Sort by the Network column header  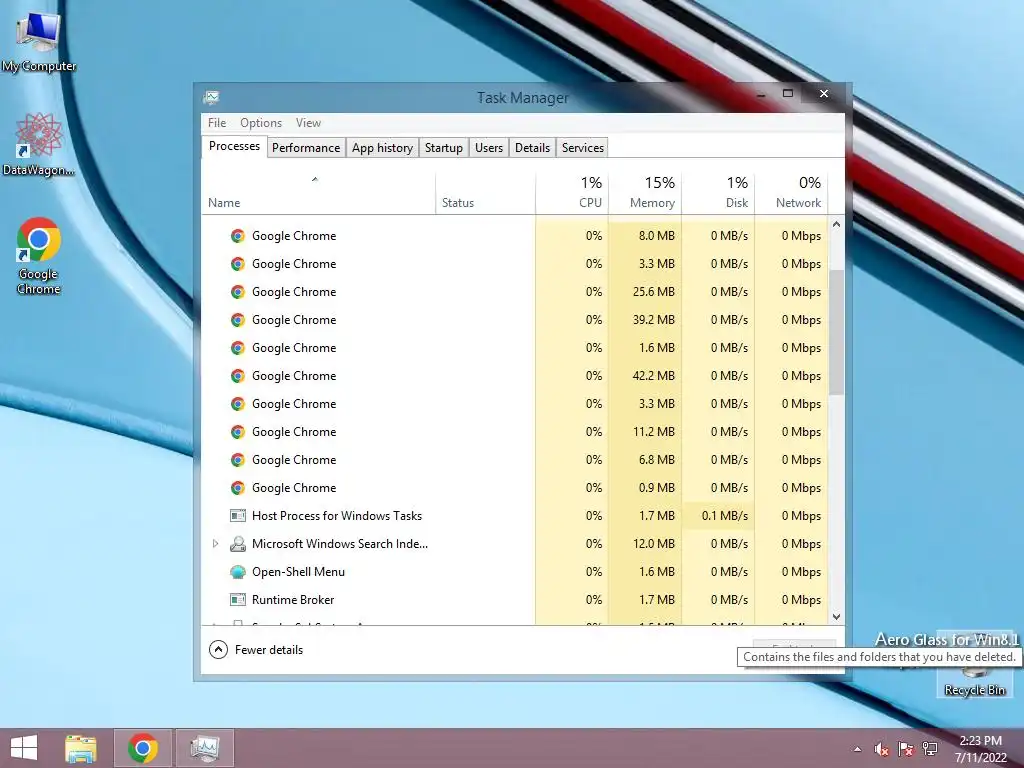pyautogui.click(x=791, y=193)
